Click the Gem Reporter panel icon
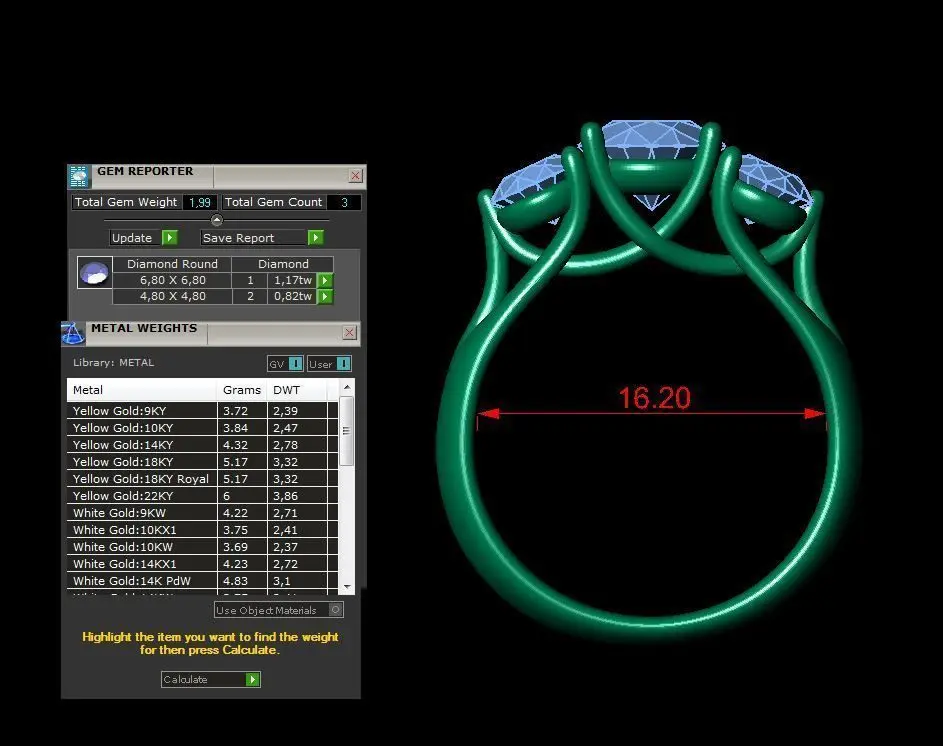This screenshot has width=943, height=746. coord(79,176)
